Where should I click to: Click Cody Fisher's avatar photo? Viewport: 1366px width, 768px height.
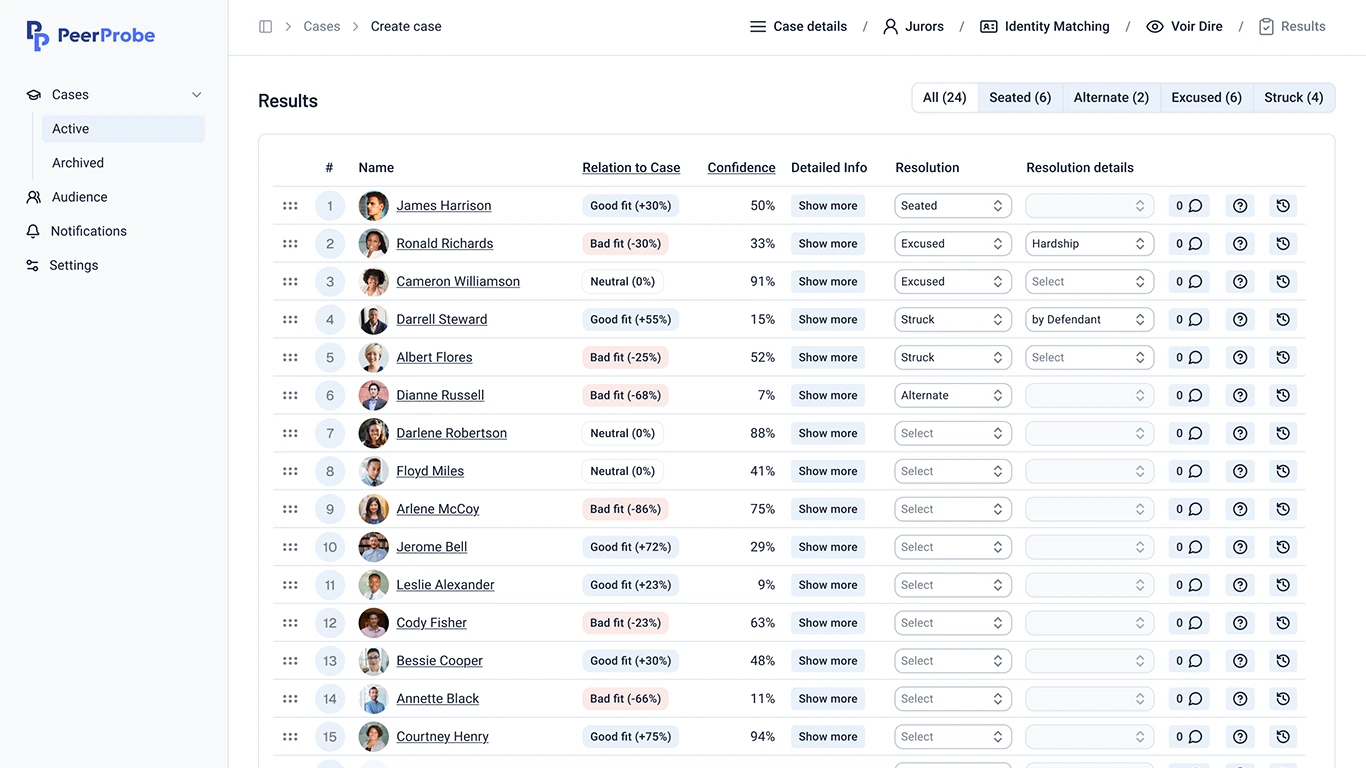click(374, 623)
